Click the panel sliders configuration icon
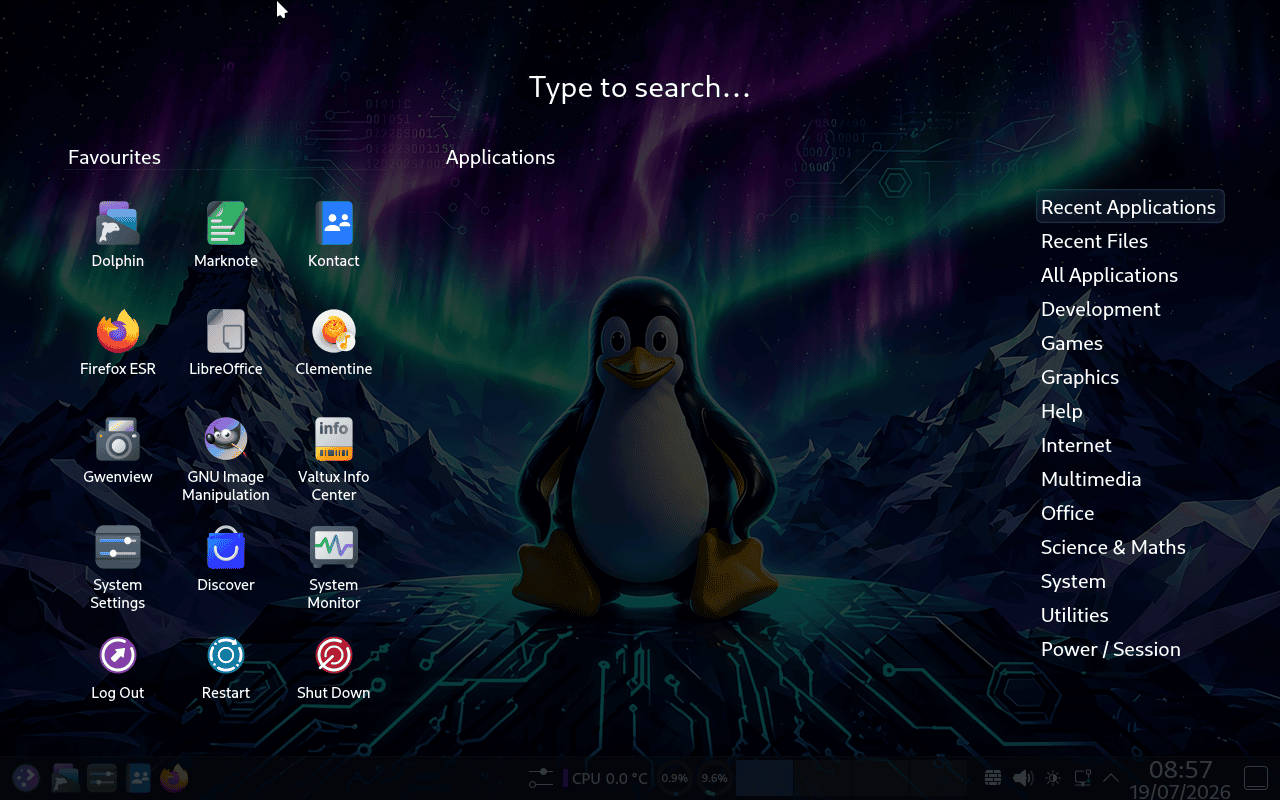 point(541,777)
